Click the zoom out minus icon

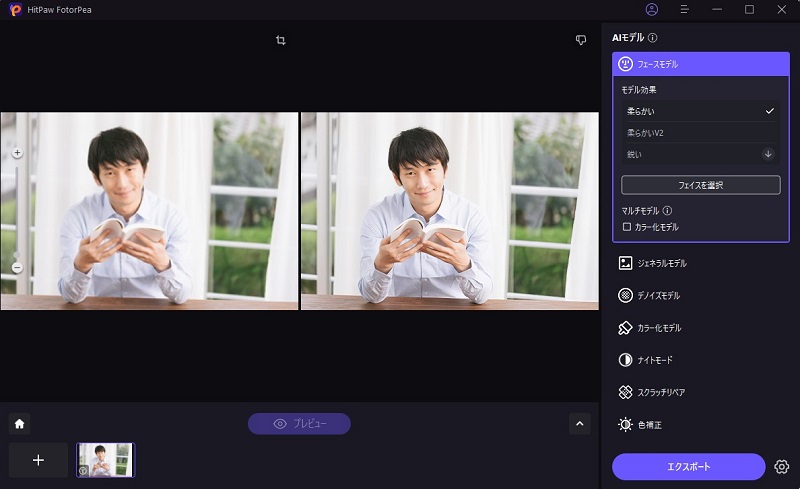17,267
